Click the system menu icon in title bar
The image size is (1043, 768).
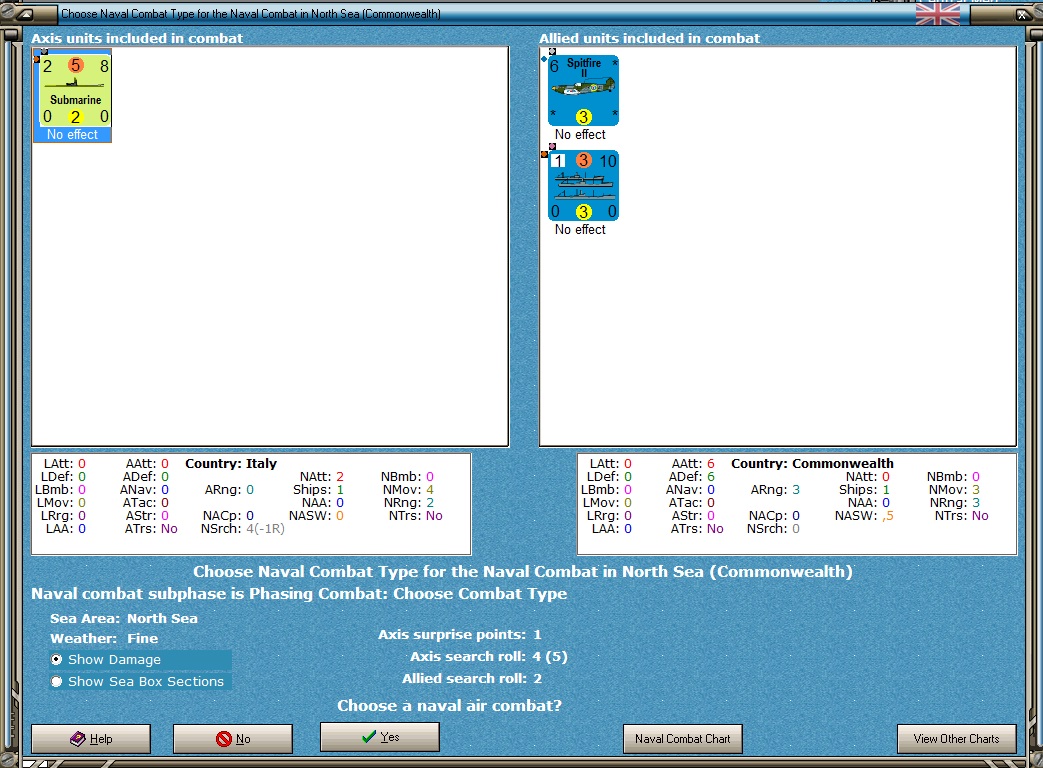pos(25,13)
